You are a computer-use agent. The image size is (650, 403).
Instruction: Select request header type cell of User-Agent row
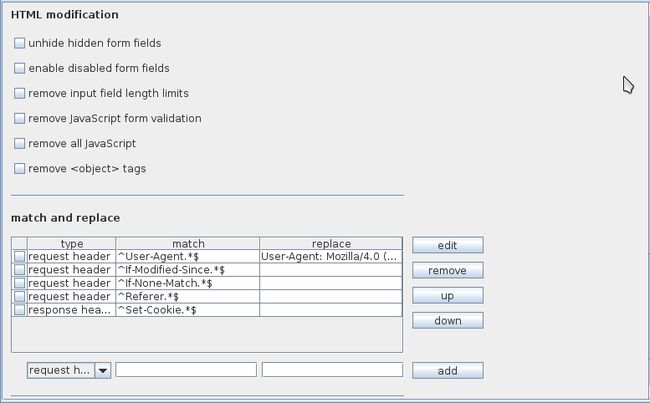pos(71,256)
